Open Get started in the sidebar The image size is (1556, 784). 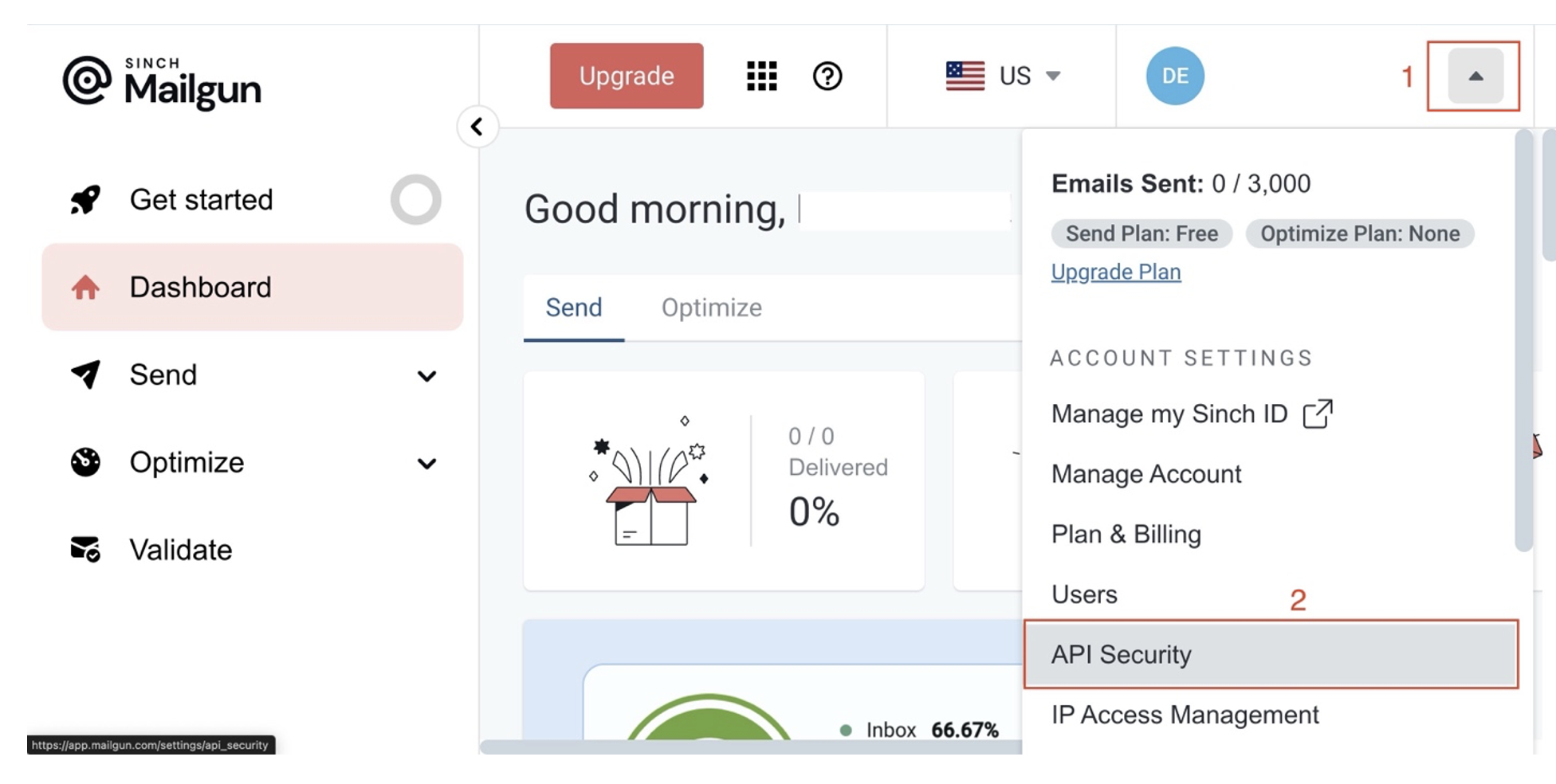click(x=201, y=199)
